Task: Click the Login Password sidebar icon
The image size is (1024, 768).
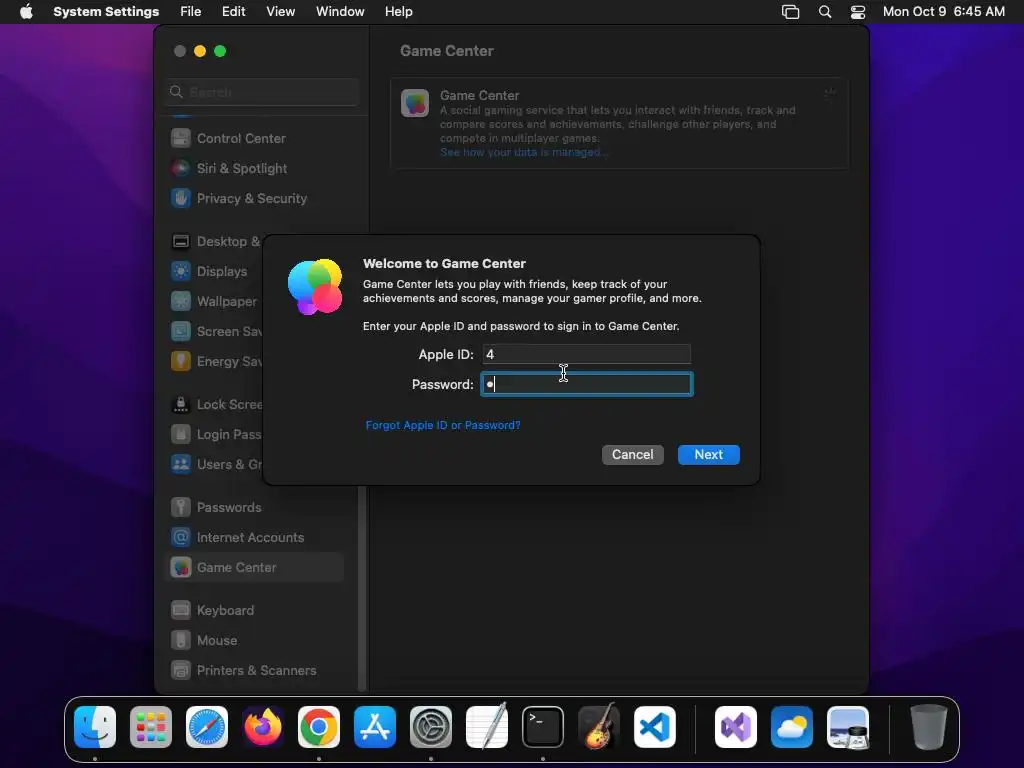Action: [181, 435]
